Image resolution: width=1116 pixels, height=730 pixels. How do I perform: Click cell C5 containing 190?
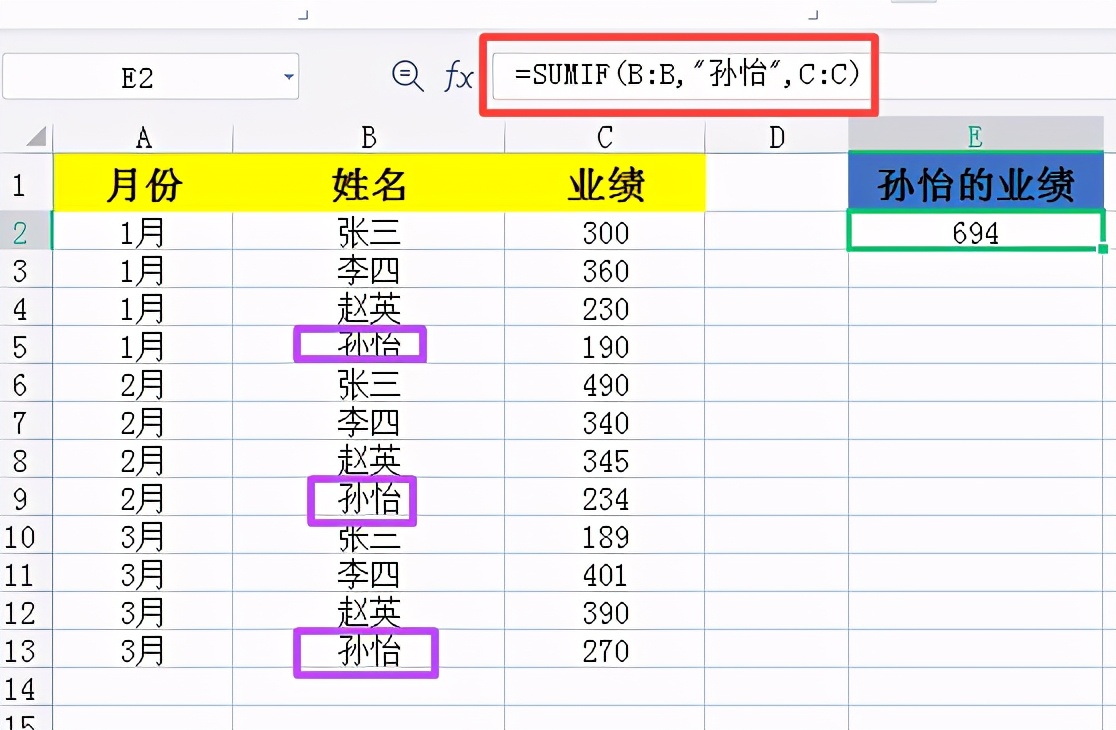click(603, 346)
